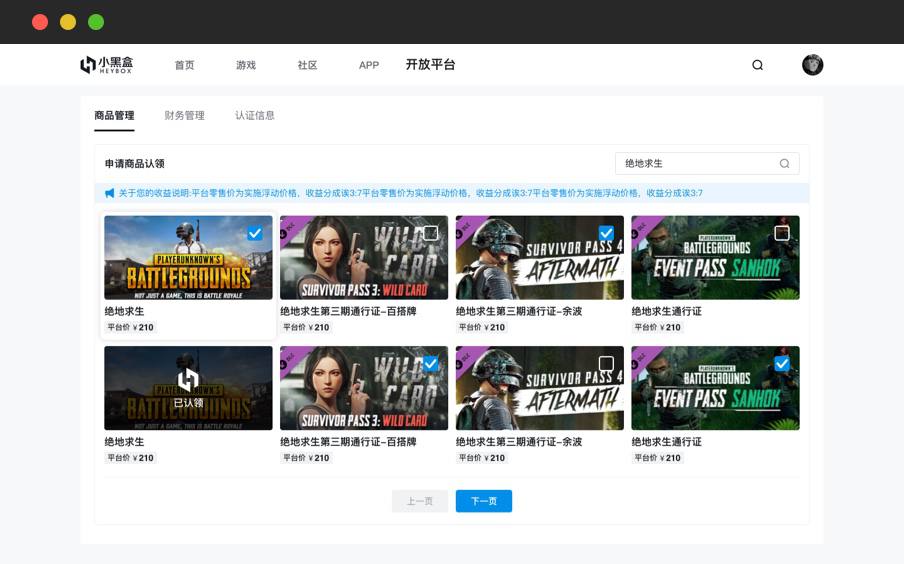Click the green maximize dot
904x564 pixels.
[96, 22]
